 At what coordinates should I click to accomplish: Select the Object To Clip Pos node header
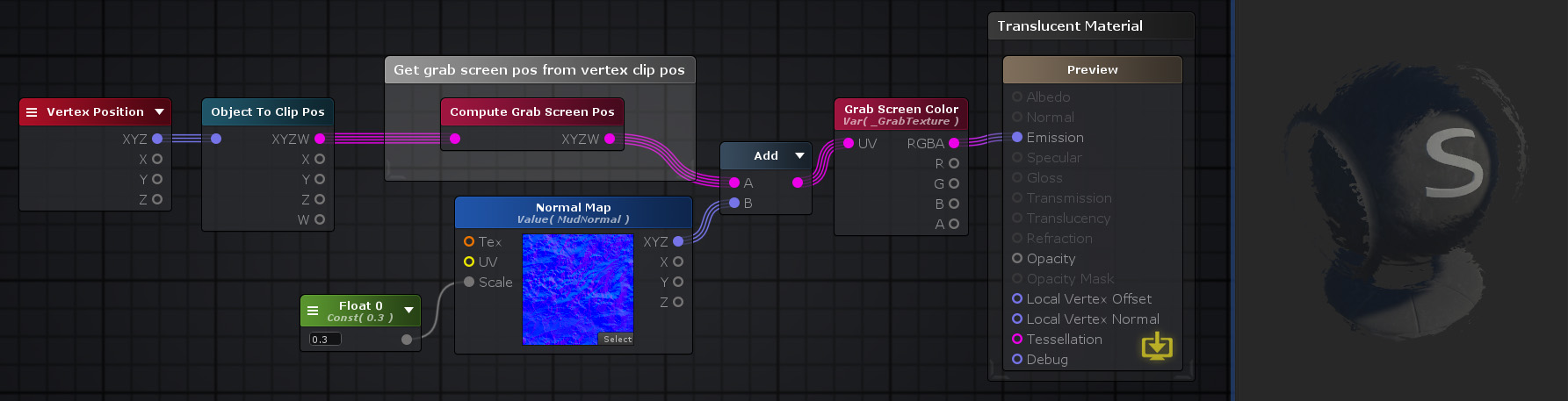[268, 111]
